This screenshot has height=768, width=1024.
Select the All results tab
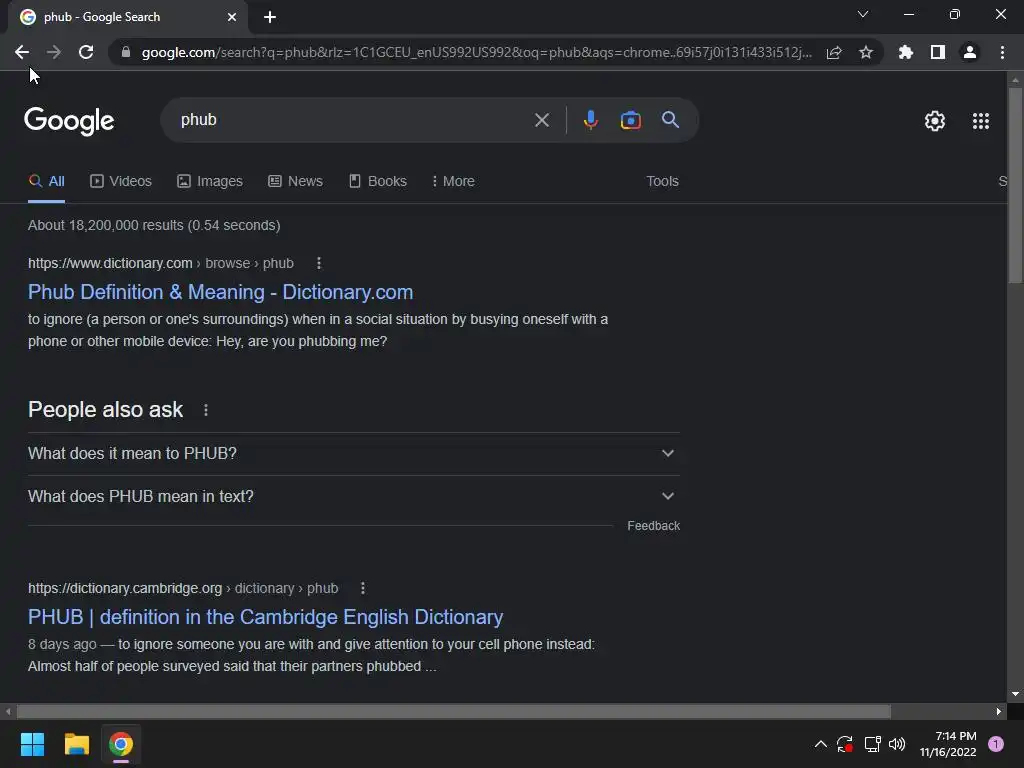tap(46, 181)
